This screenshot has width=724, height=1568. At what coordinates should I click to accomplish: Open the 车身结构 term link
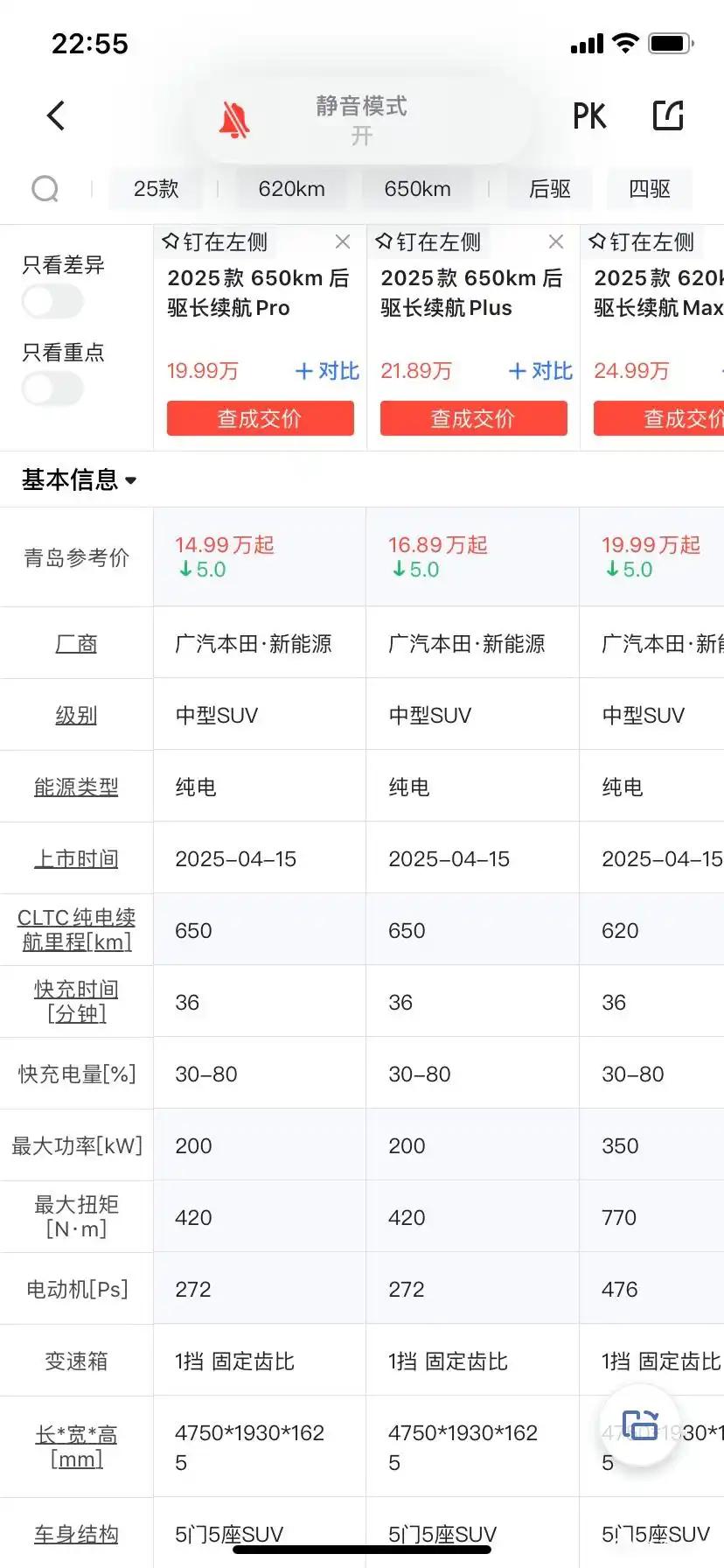pyautogui.click(x=76, y=1534)
